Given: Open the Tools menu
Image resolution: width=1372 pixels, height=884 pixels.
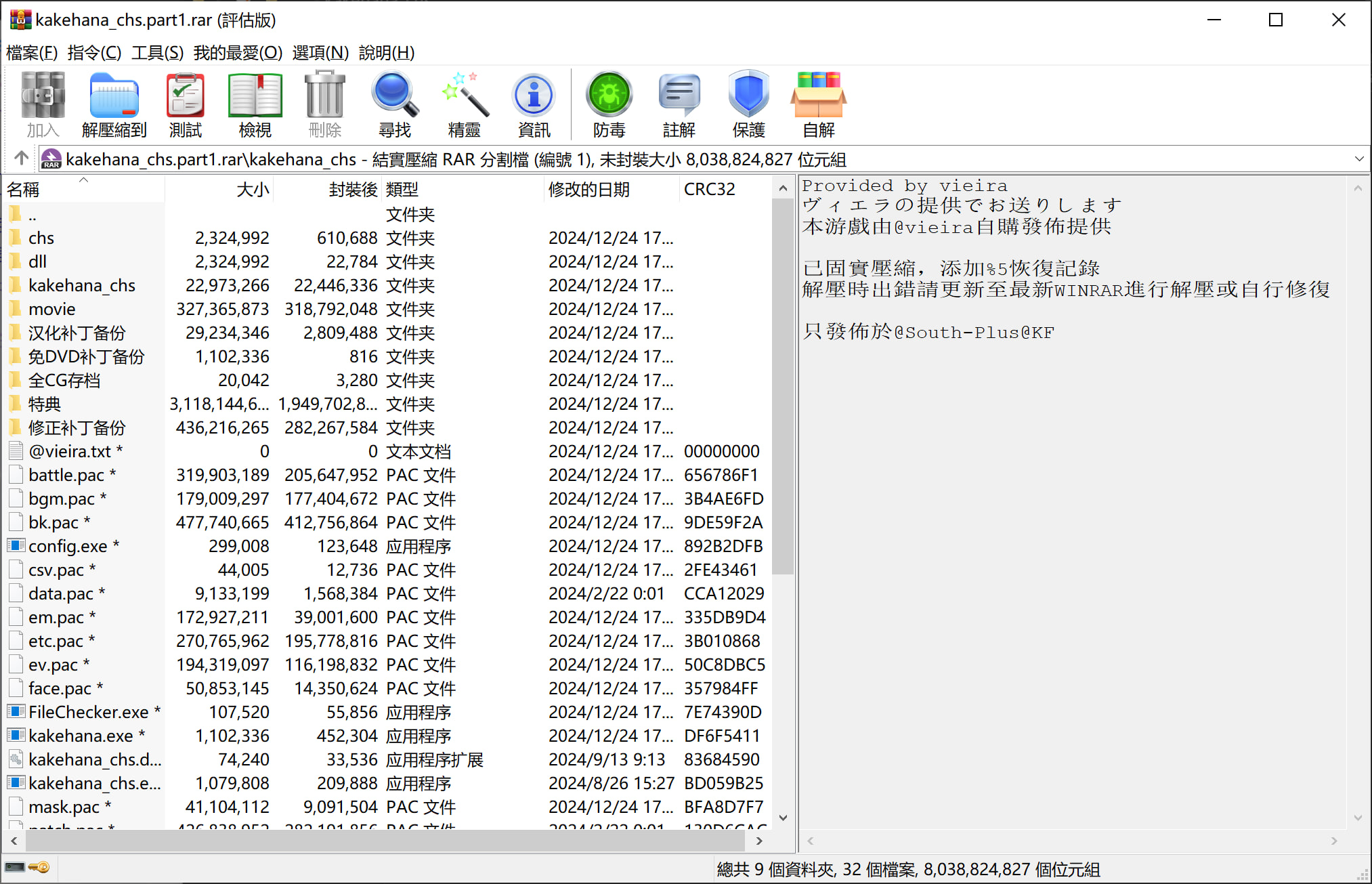Looking at the screenshot, I should (157, 53).
